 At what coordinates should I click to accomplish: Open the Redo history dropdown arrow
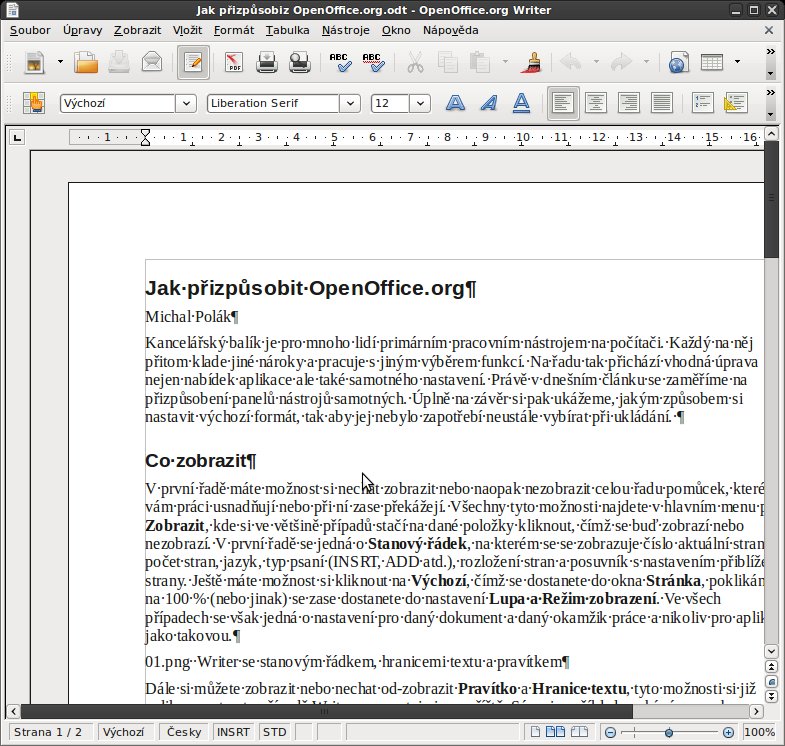pyautogui.click(x=646, y=62)
